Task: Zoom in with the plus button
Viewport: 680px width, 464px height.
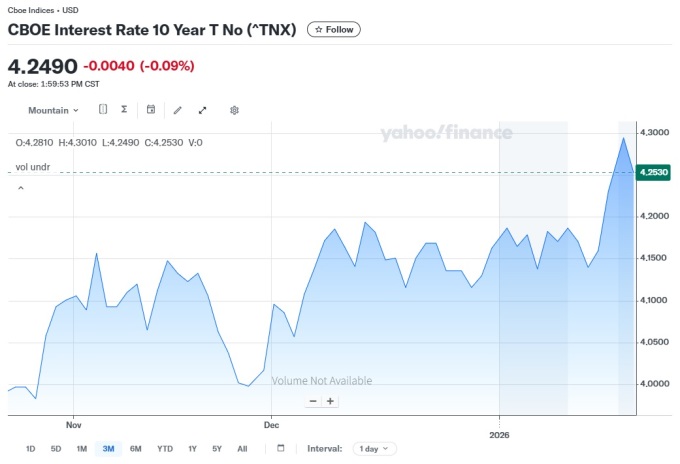Action: point(330,401)
